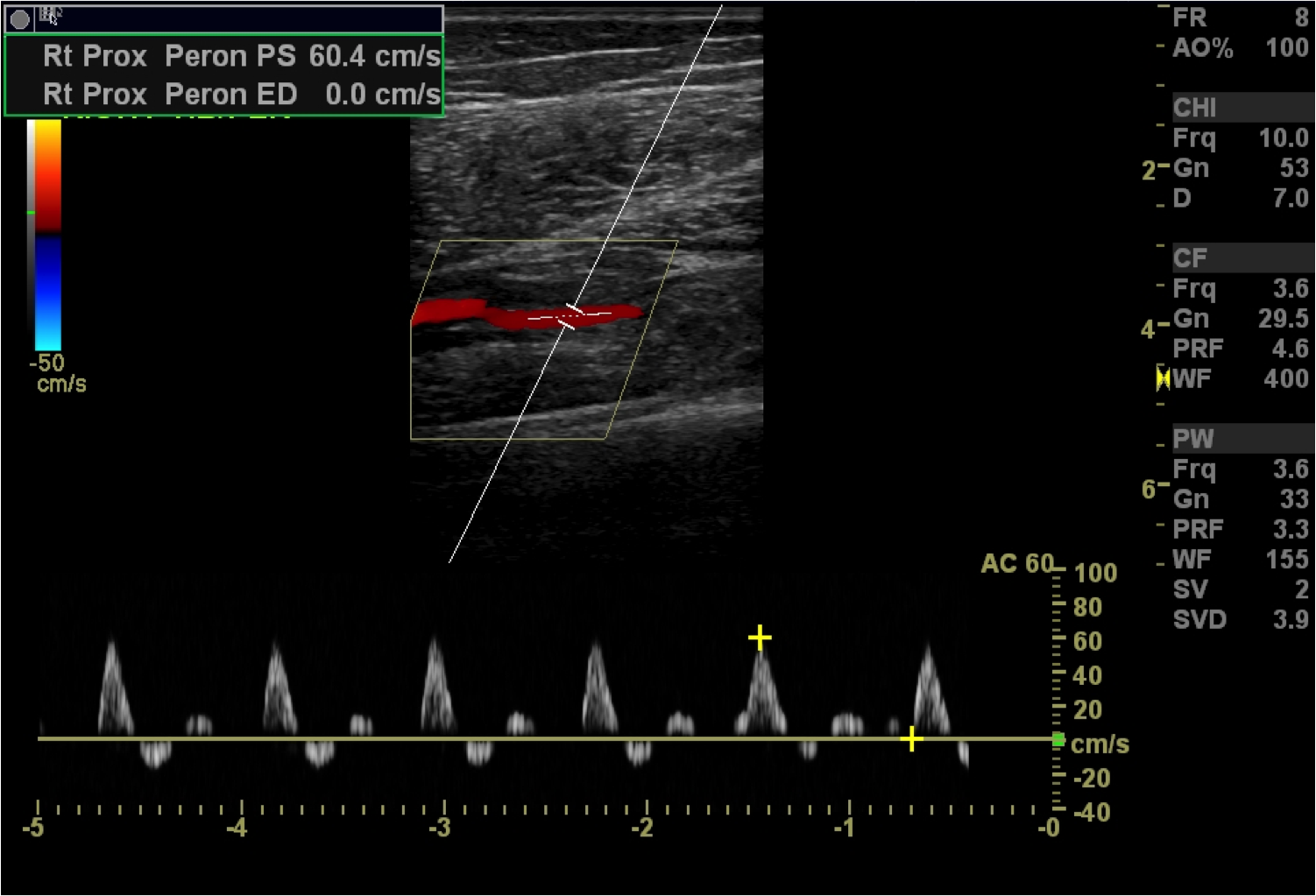Click the color velocity scale bar

(47, 235)
